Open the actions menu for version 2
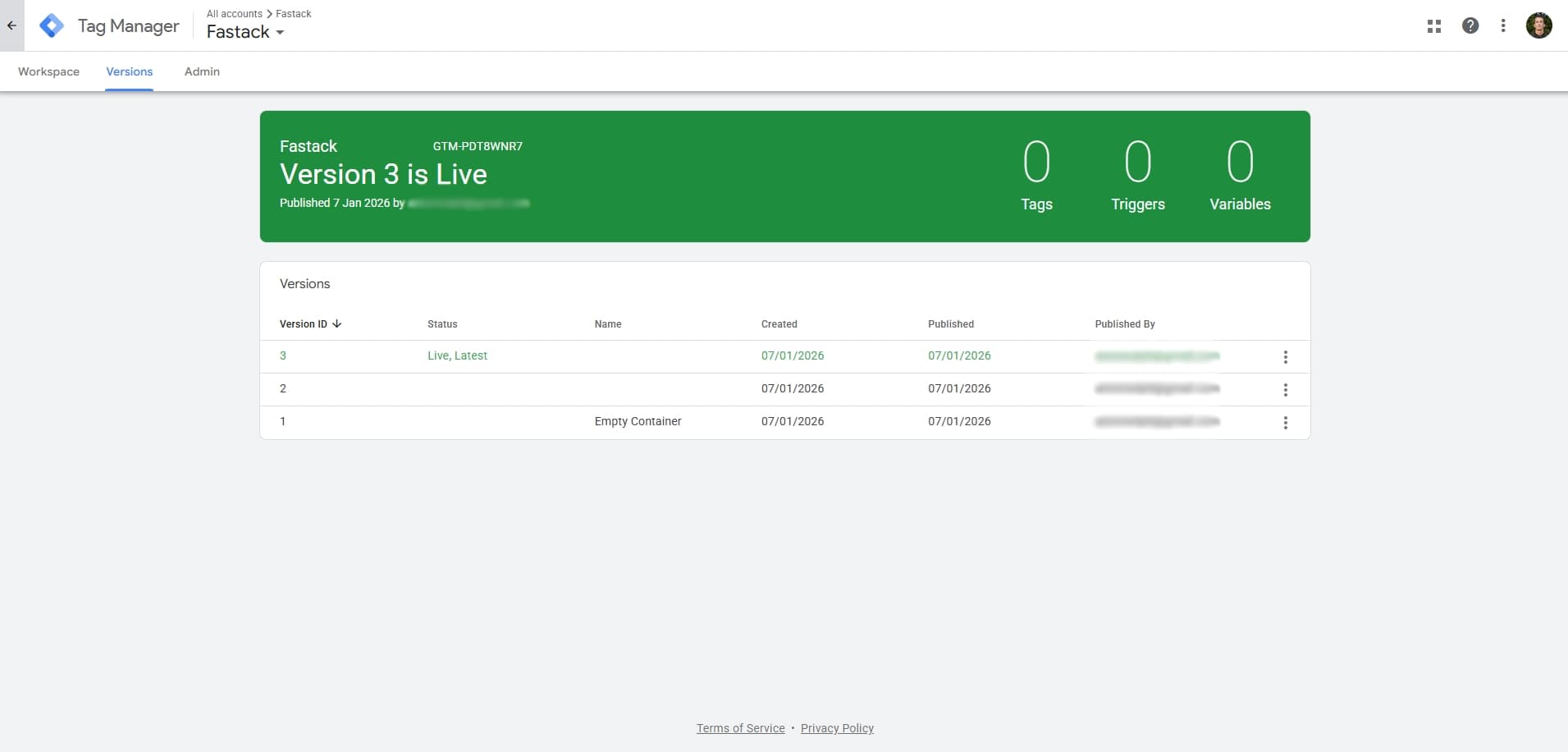 tap(1286, 390)
